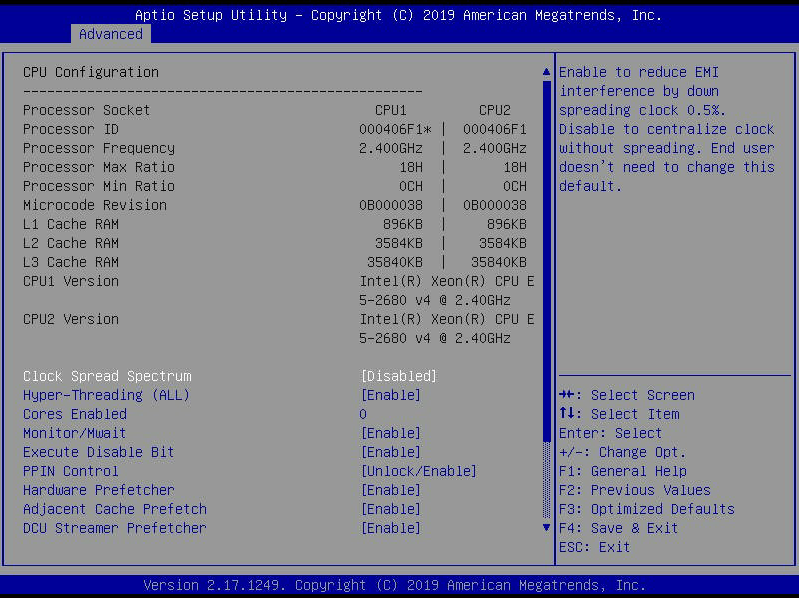Image resolution: width=799 pixels, height=598 pixels.
Task: Select the Adjacent Cache Prefetch option
Action: [115, 509]
